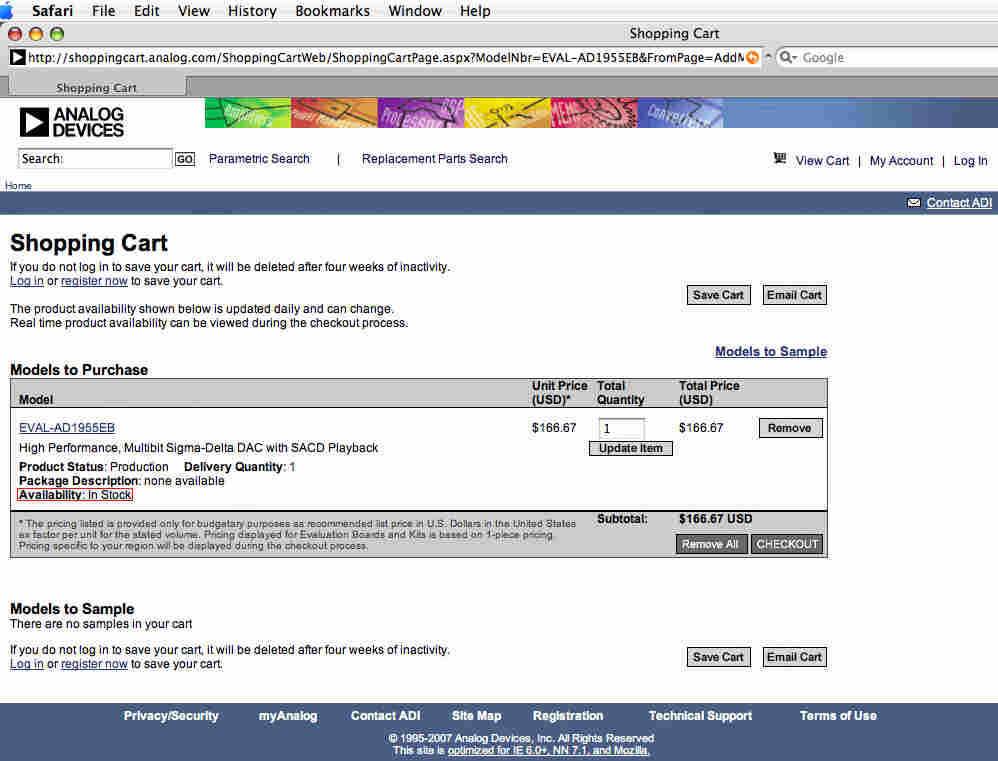The image size is (998, 761).
Task: Open the View menu
Action: coord(193,11)
